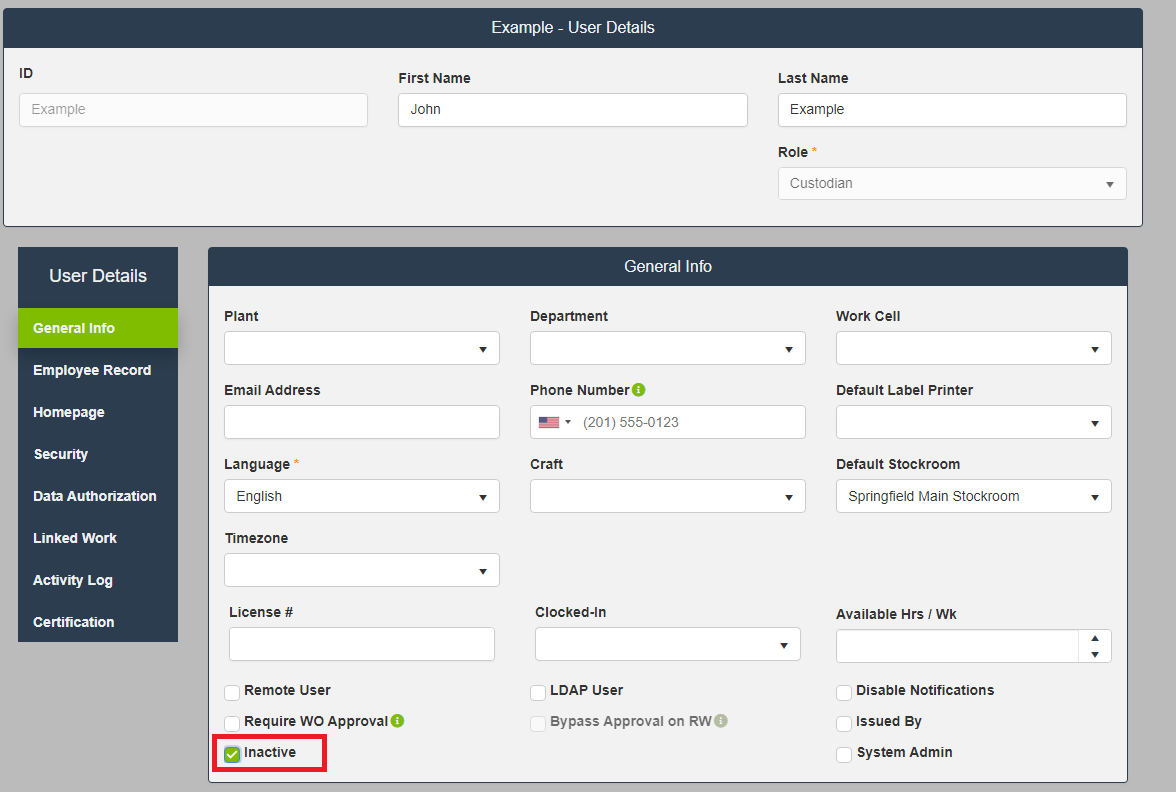Switch to the Employee Record tab
Image resolution: width=1176 pixels, height=792 pixels.
[x=92, y=370]
